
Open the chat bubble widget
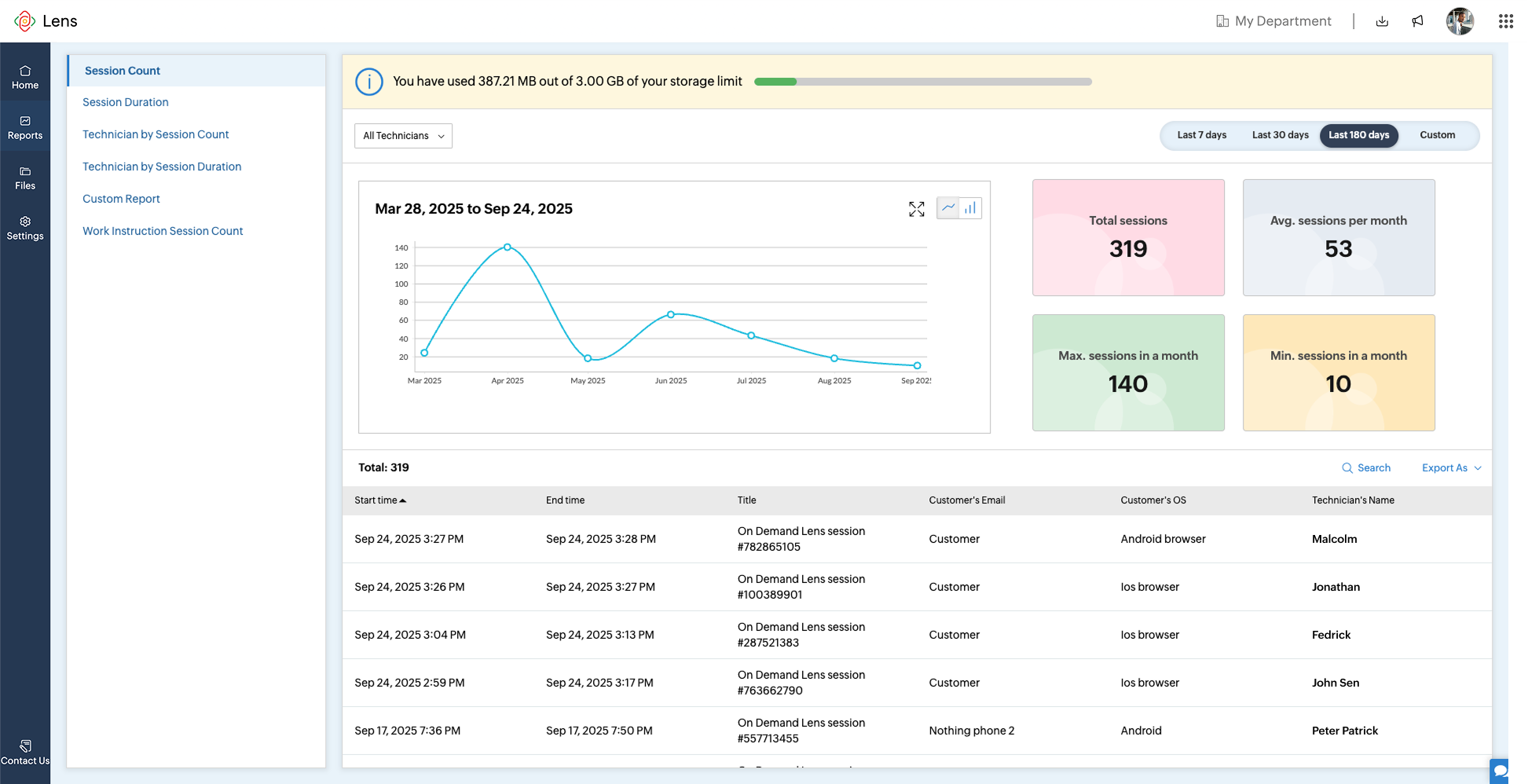click(x=1500, y=771)
